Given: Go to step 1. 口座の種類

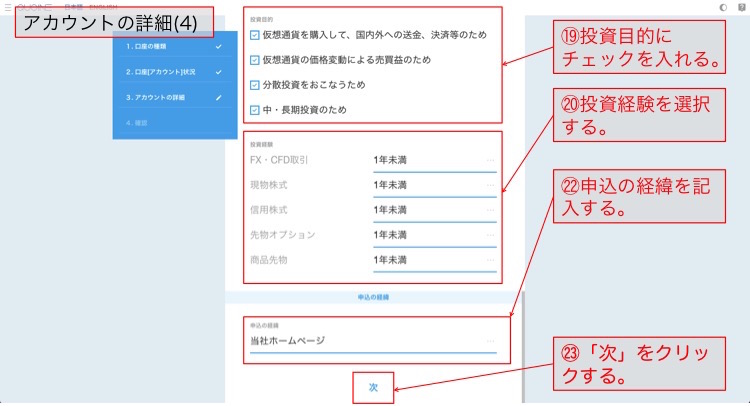Looking at the screenshot, I should [x=175, y=46].
